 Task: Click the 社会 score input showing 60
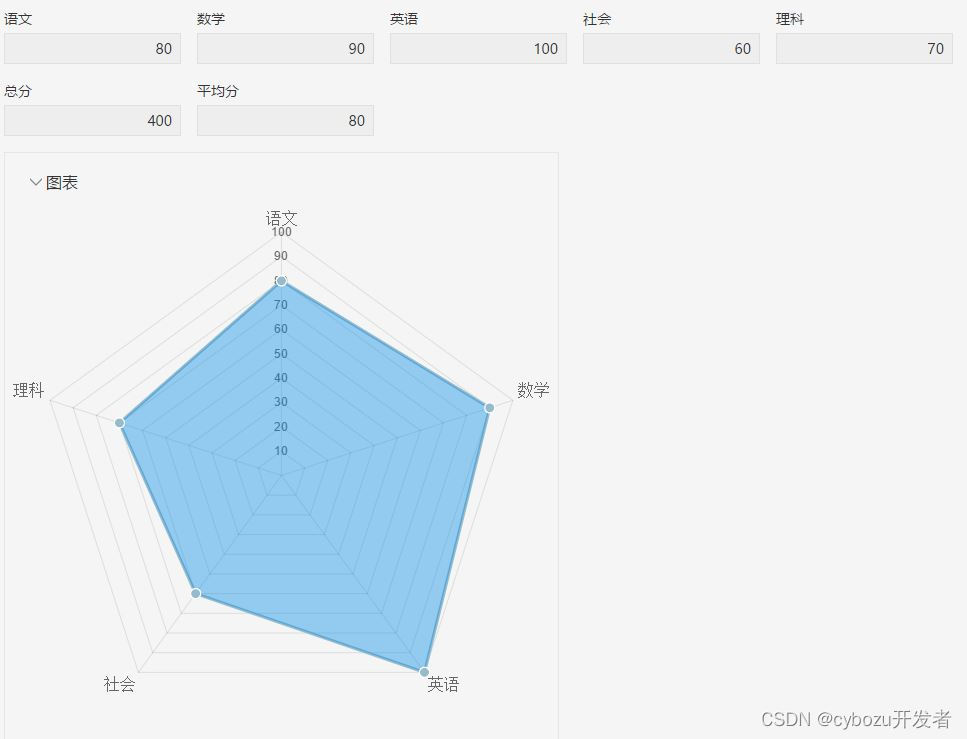point(670,48)
